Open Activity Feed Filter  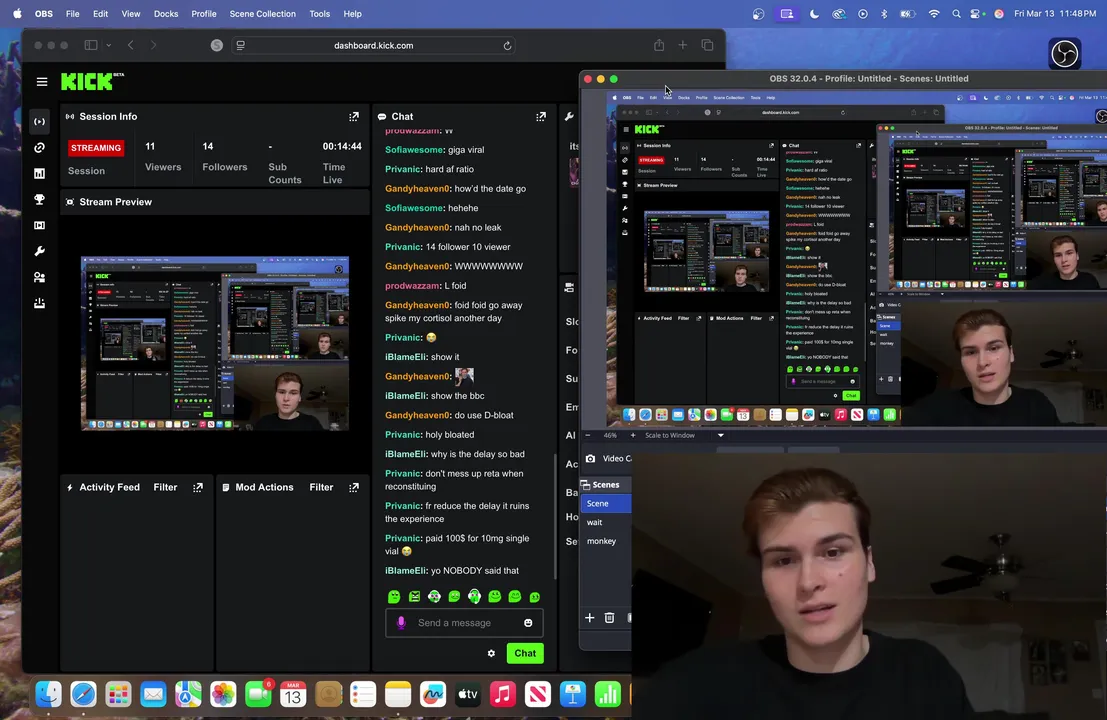165,487
